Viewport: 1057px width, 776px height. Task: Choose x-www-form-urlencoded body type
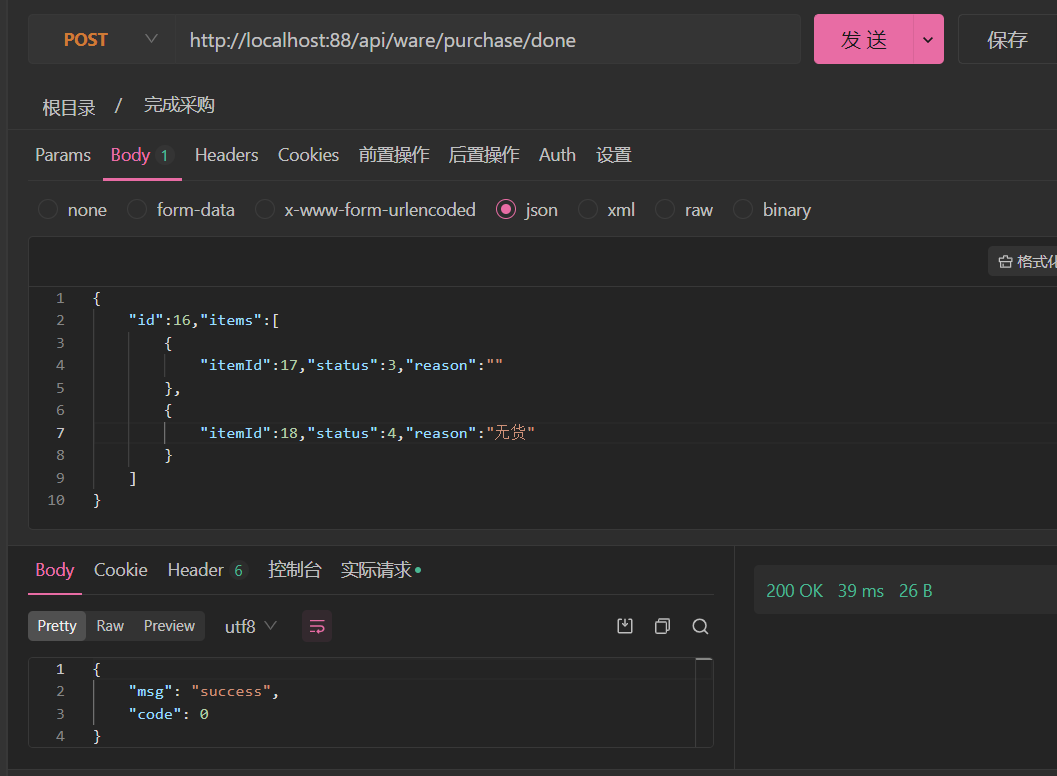(x=265, y=210)
